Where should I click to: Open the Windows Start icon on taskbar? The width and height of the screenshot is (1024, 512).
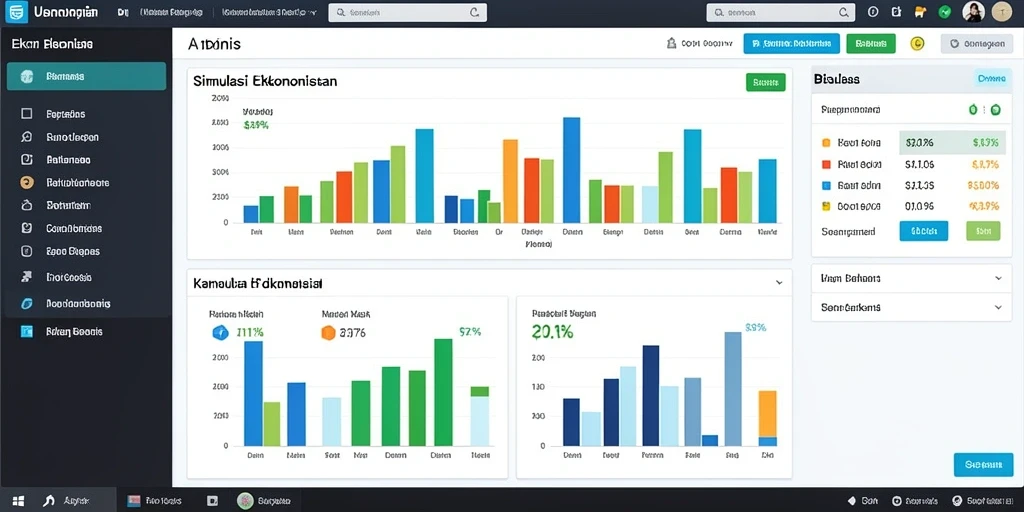click(18, 501)
